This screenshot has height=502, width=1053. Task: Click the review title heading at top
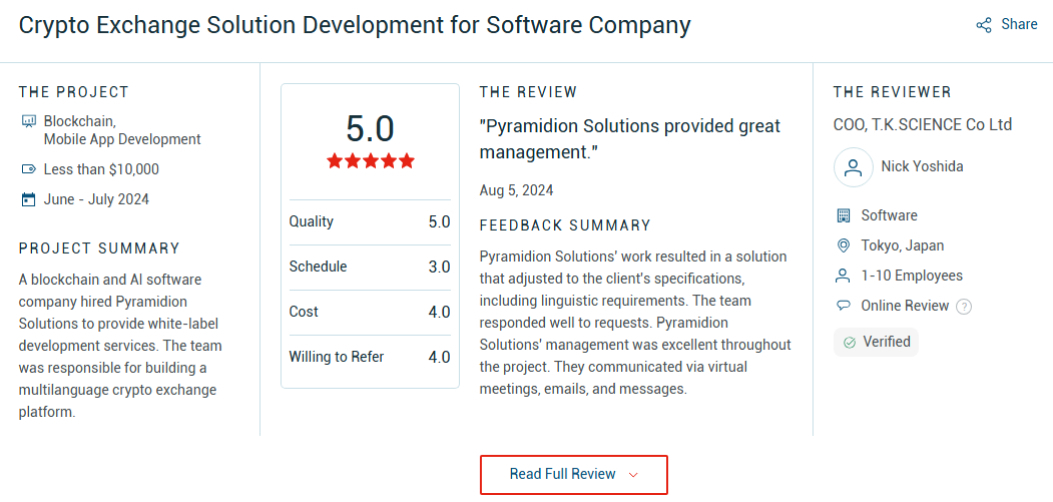tap(355, 25)
